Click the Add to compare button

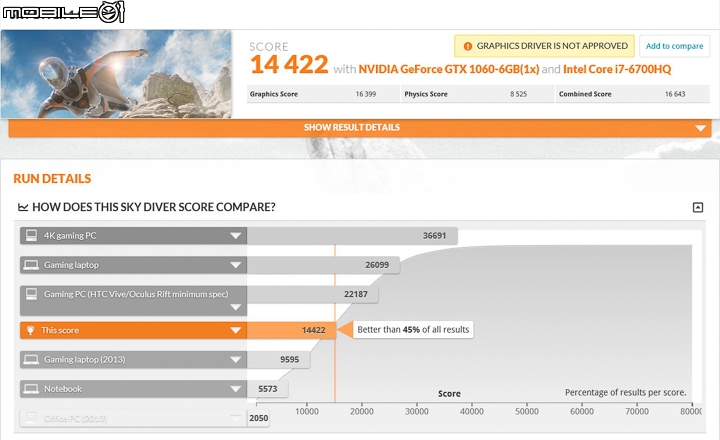tap(674, 46)
